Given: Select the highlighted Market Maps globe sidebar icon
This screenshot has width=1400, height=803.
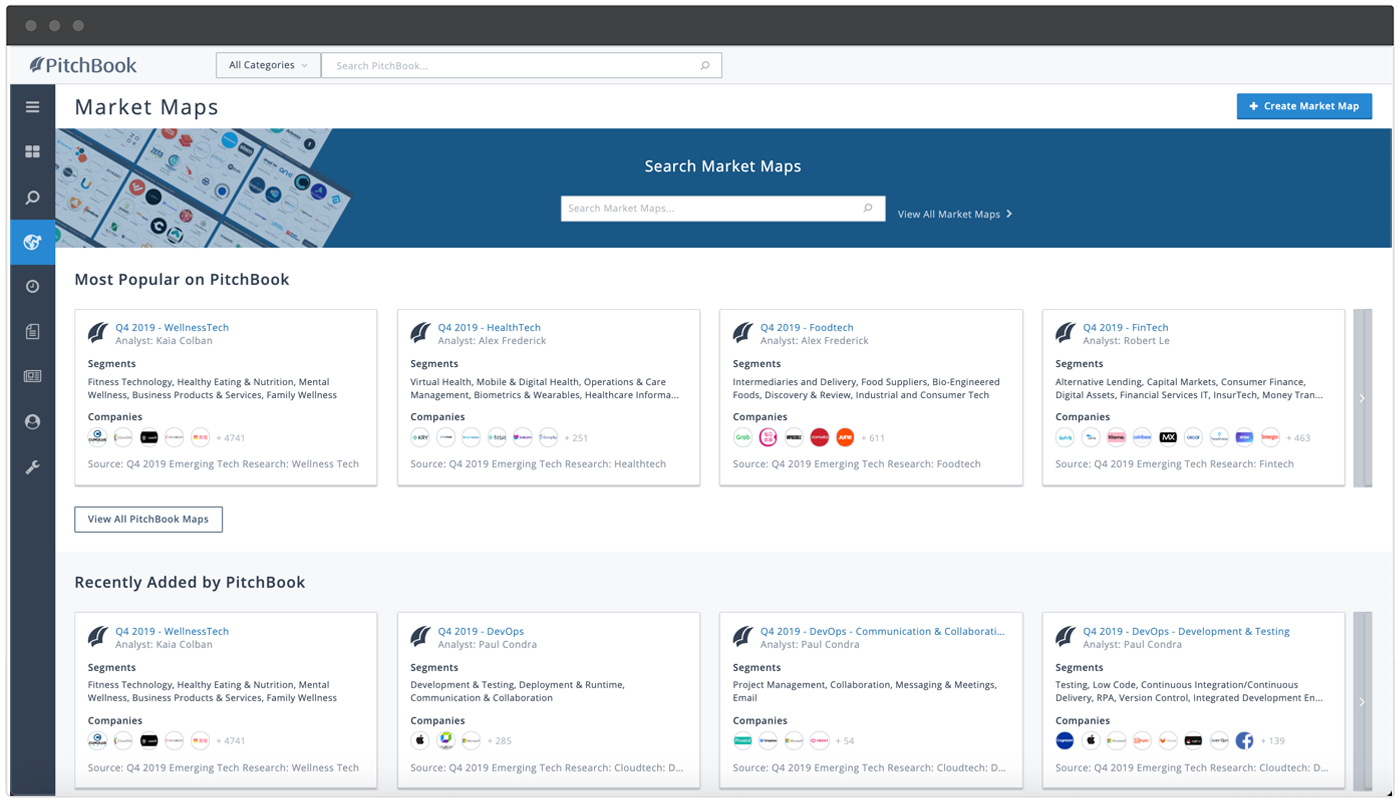Looking at the screenshot, I should [32, 242].
